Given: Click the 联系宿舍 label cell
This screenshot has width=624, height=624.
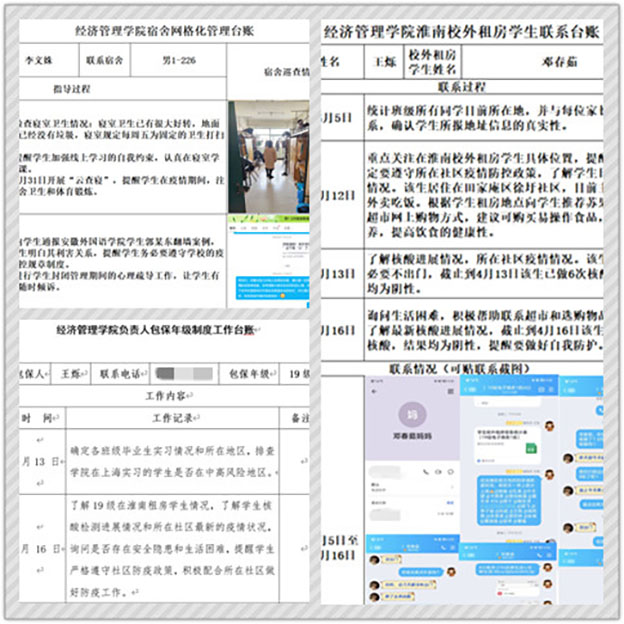Looking at the screenshot, I should click(104, 59).
